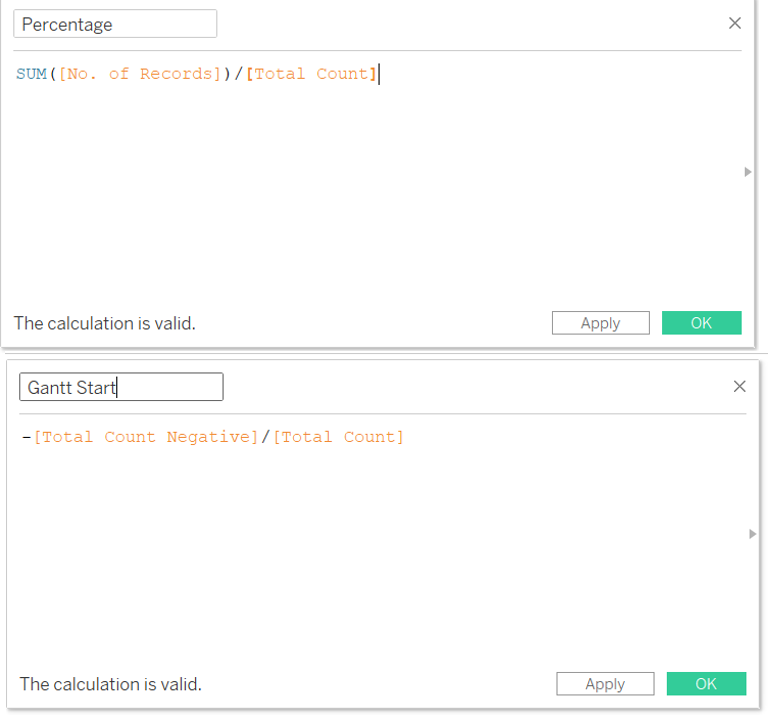Screen dimensions: 768x715
Task: Confirm Gantt Start calculation with OK
Action: (x=706, y=684)
